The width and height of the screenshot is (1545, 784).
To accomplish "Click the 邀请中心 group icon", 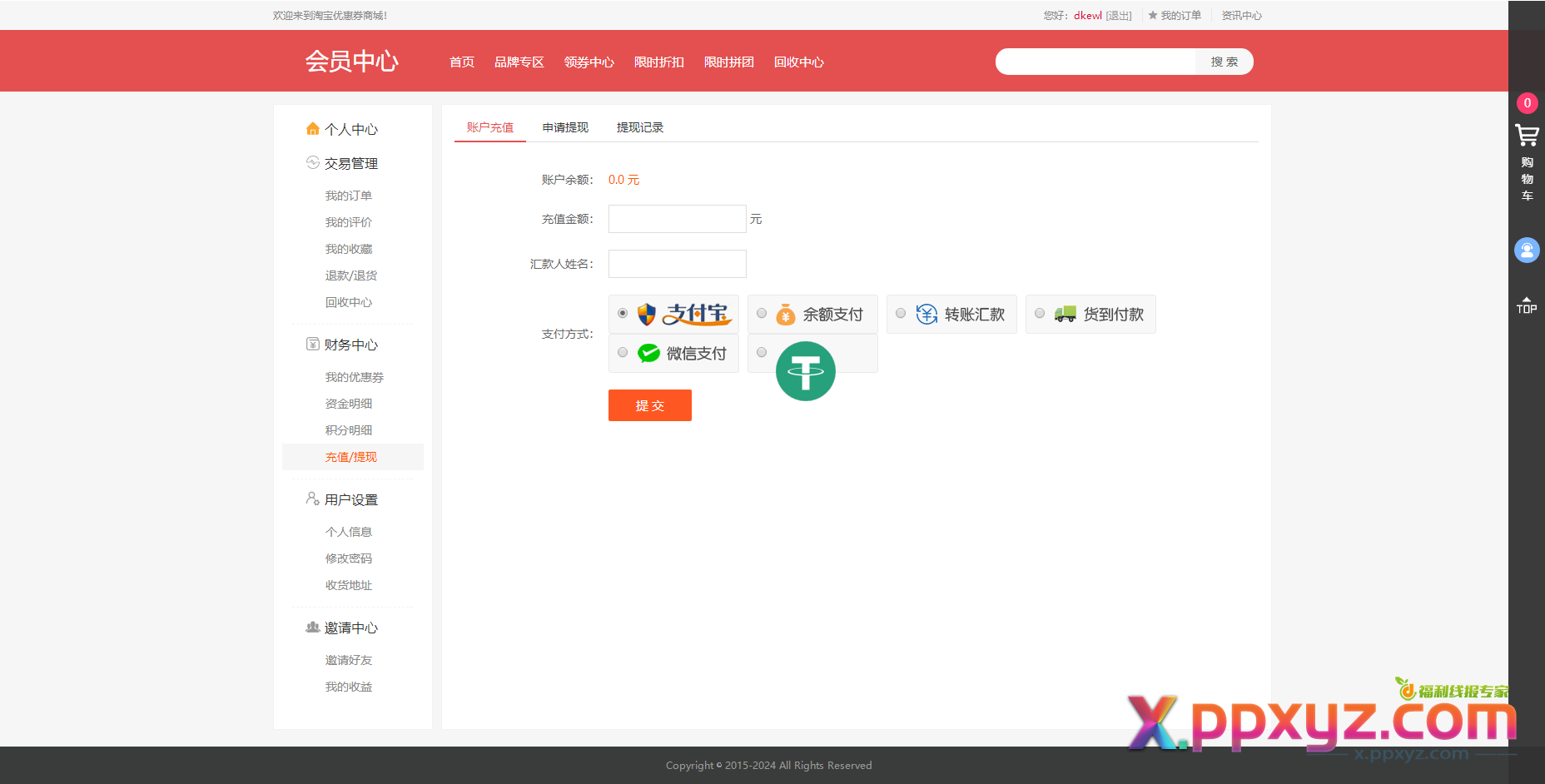I will (x=313, y=627).
